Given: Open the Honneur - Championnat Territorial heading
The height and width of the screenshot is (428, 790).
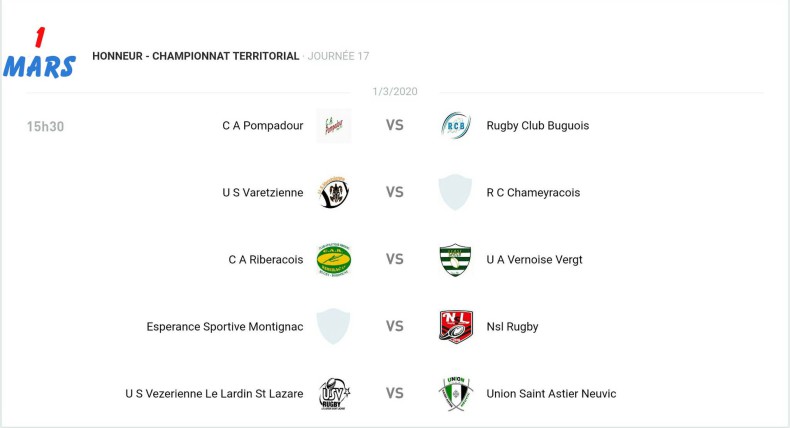Looking at the screenshot, I should coord(195,56).
